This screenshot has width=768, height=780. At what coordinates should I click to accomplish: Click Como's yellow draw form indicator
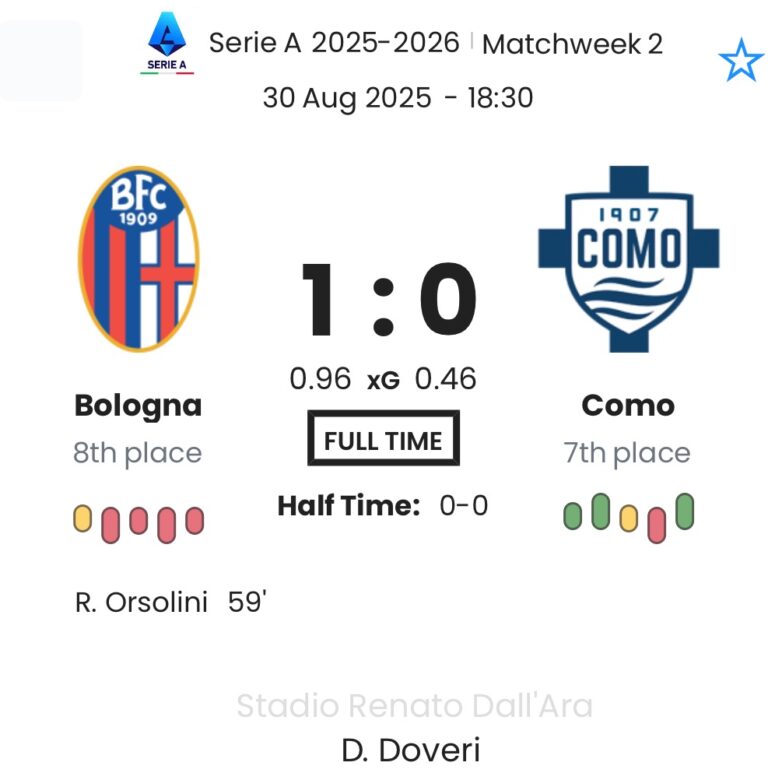pos(628,517)
